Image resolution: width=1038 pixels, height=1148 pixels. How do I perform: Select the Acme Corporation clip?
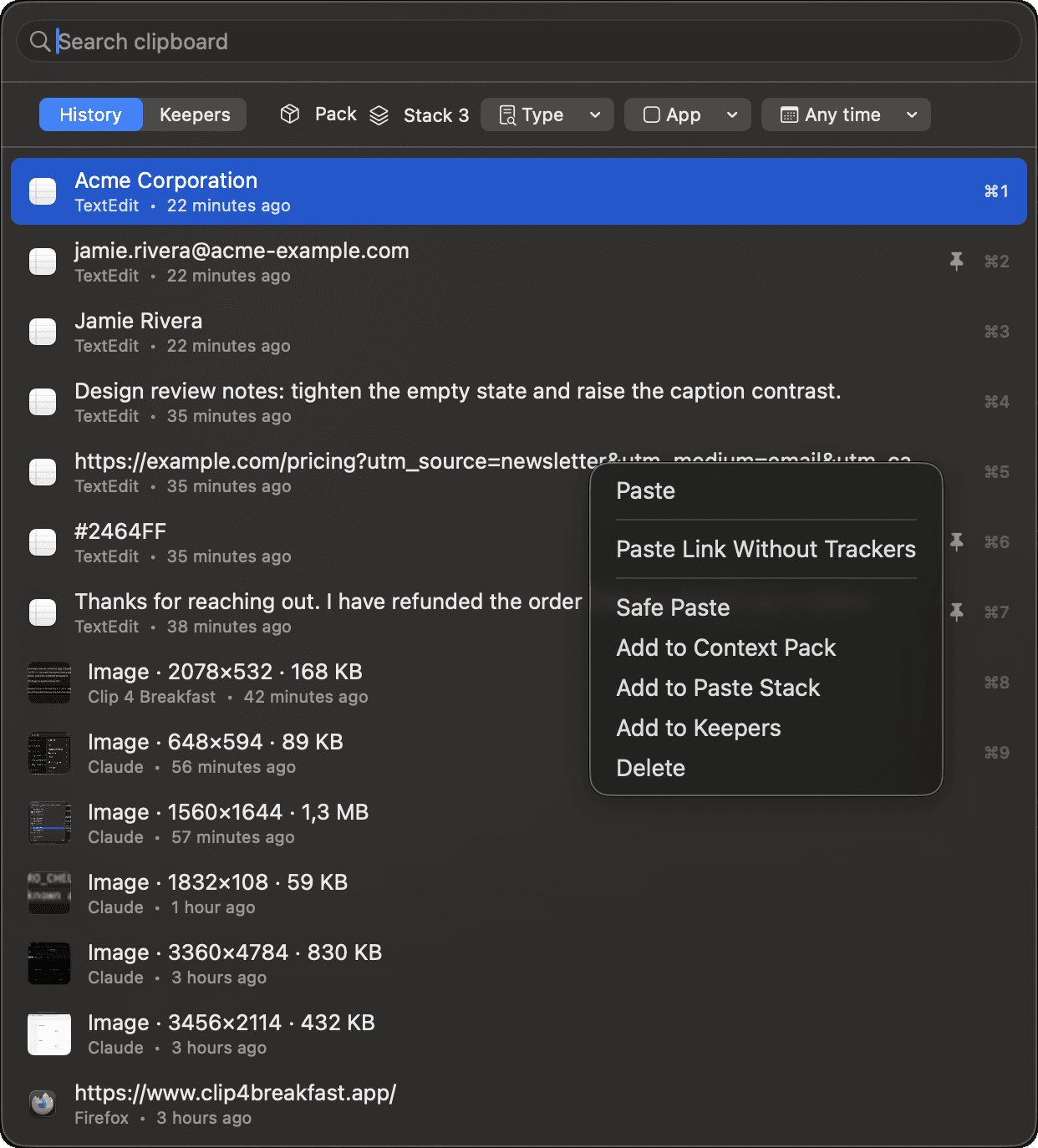(x=519, y=191)
